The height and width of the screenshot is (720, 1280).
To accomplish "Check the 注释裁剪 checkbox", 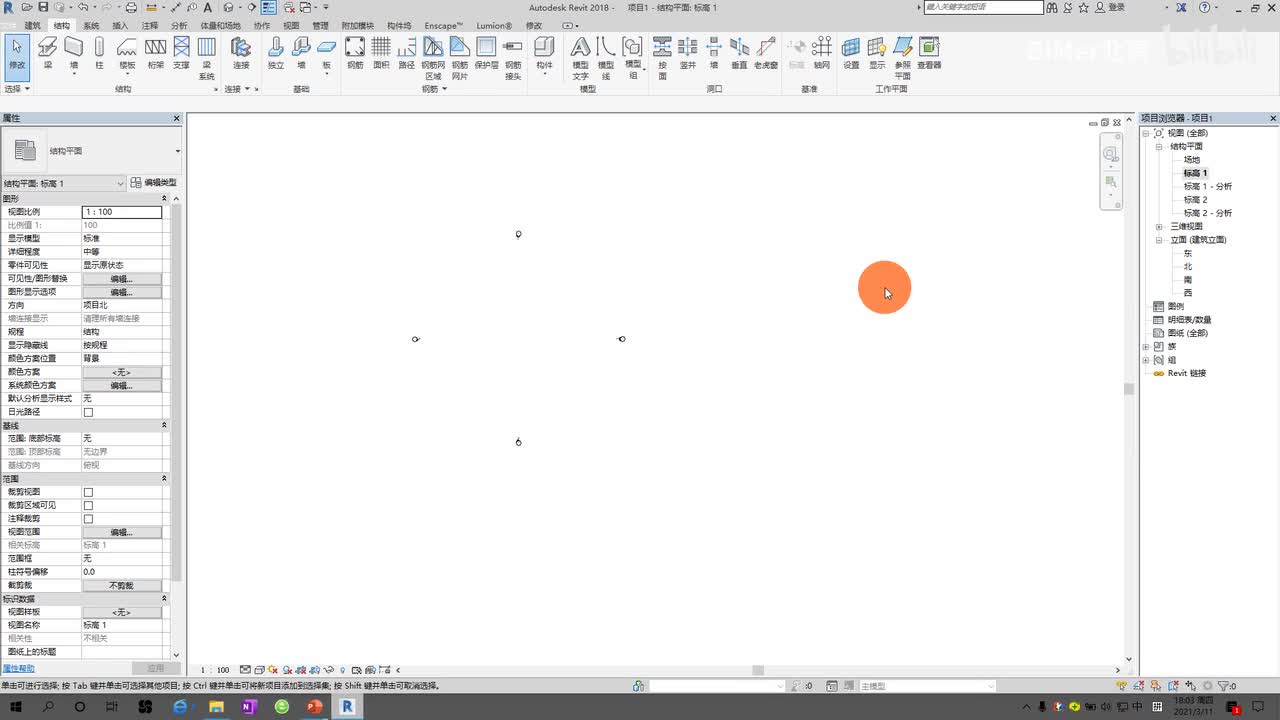I will (88, 519).
